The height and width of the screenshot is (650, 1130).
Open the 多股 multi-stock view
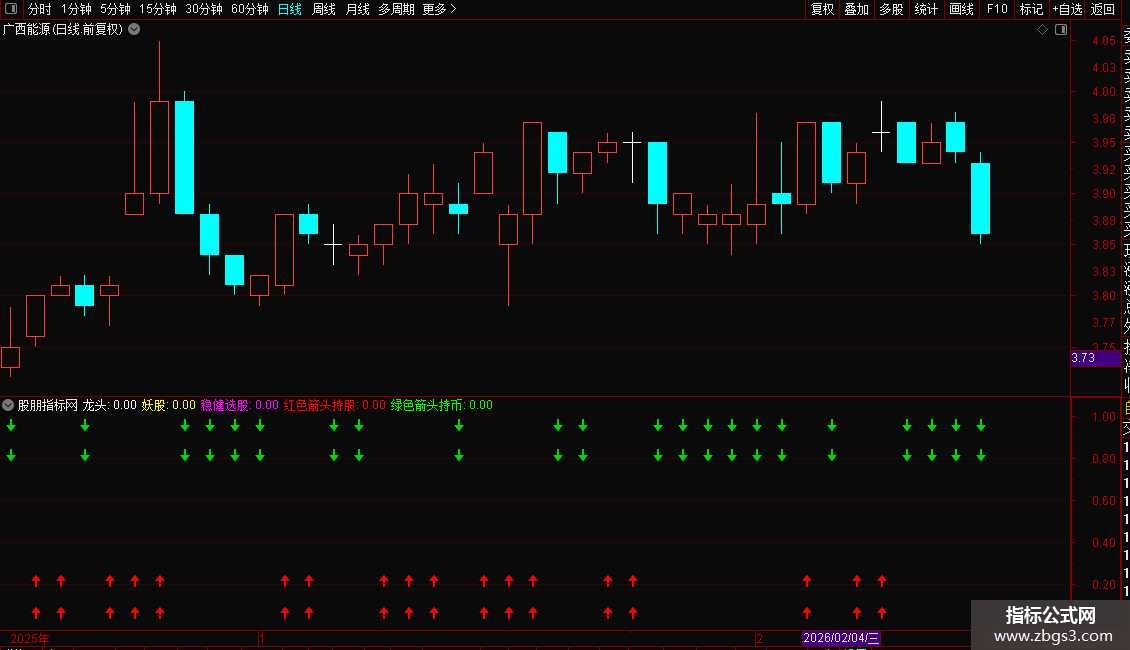pos(891,9)
